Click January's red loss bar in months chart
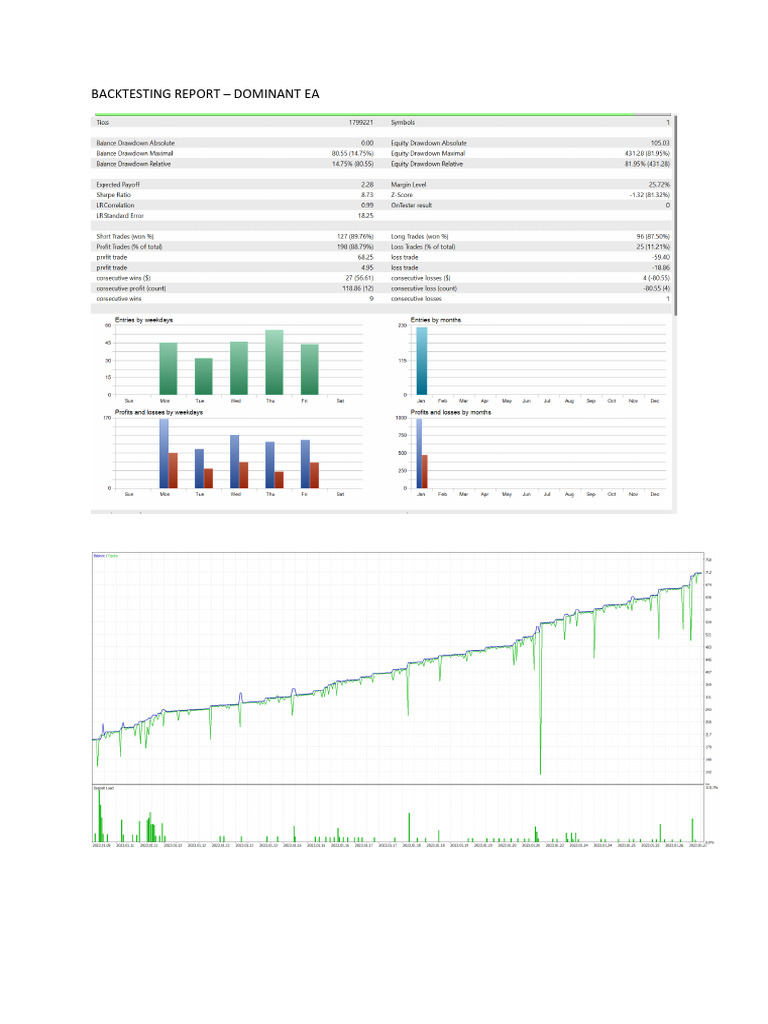Viewport: 768px width, 1024px height. coord(425,472)
